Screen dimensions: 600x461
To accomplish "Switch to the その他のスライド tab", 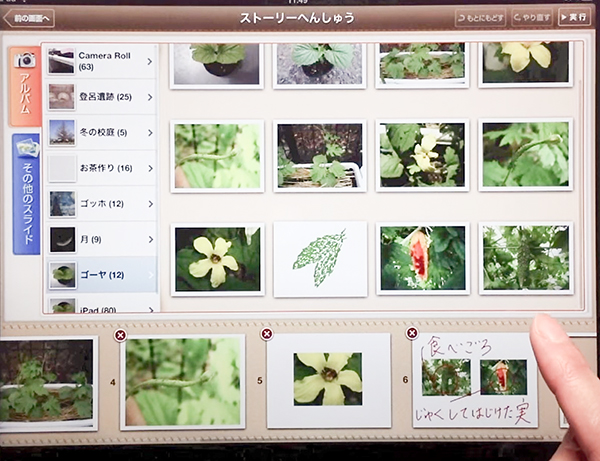I will pos(26,194).
